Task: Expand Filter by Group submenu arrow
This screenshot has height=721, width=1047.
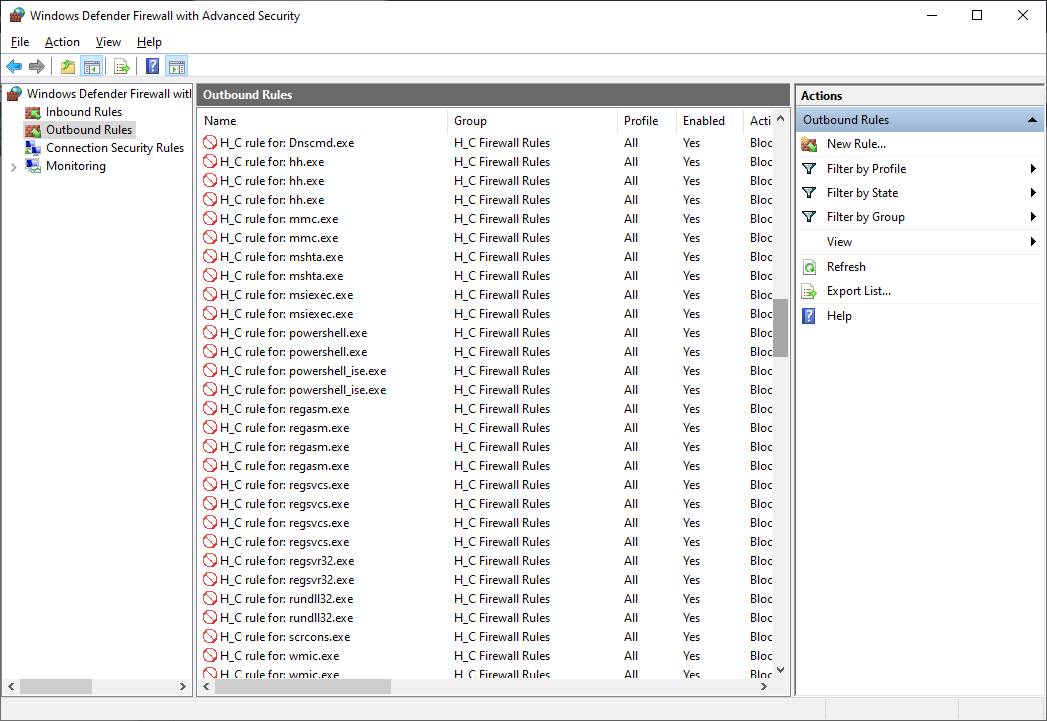Action: pos(1033,217)
